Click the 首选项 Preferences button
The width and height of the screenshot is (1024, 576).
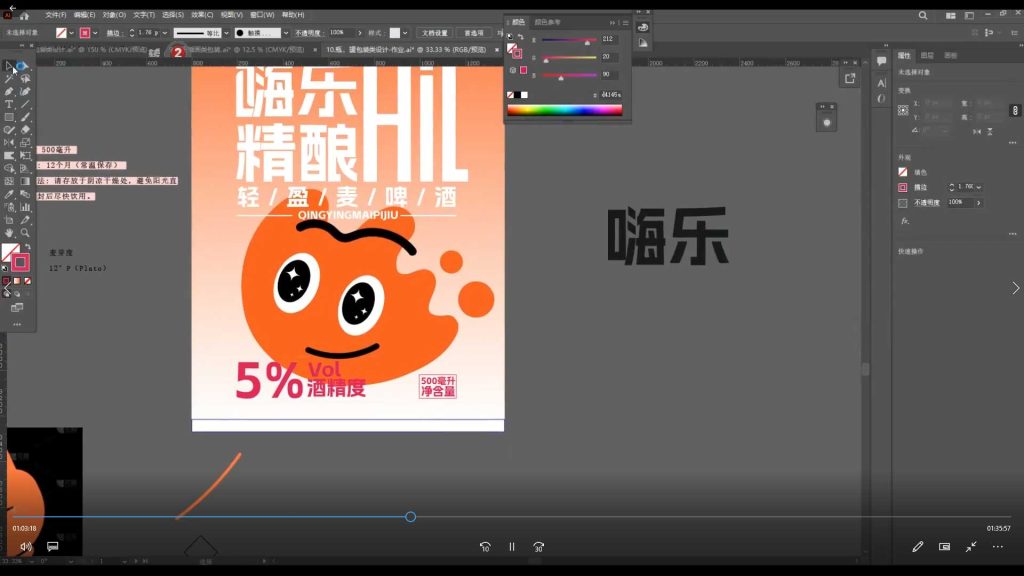pyautogui.click(x=475, y=32)
